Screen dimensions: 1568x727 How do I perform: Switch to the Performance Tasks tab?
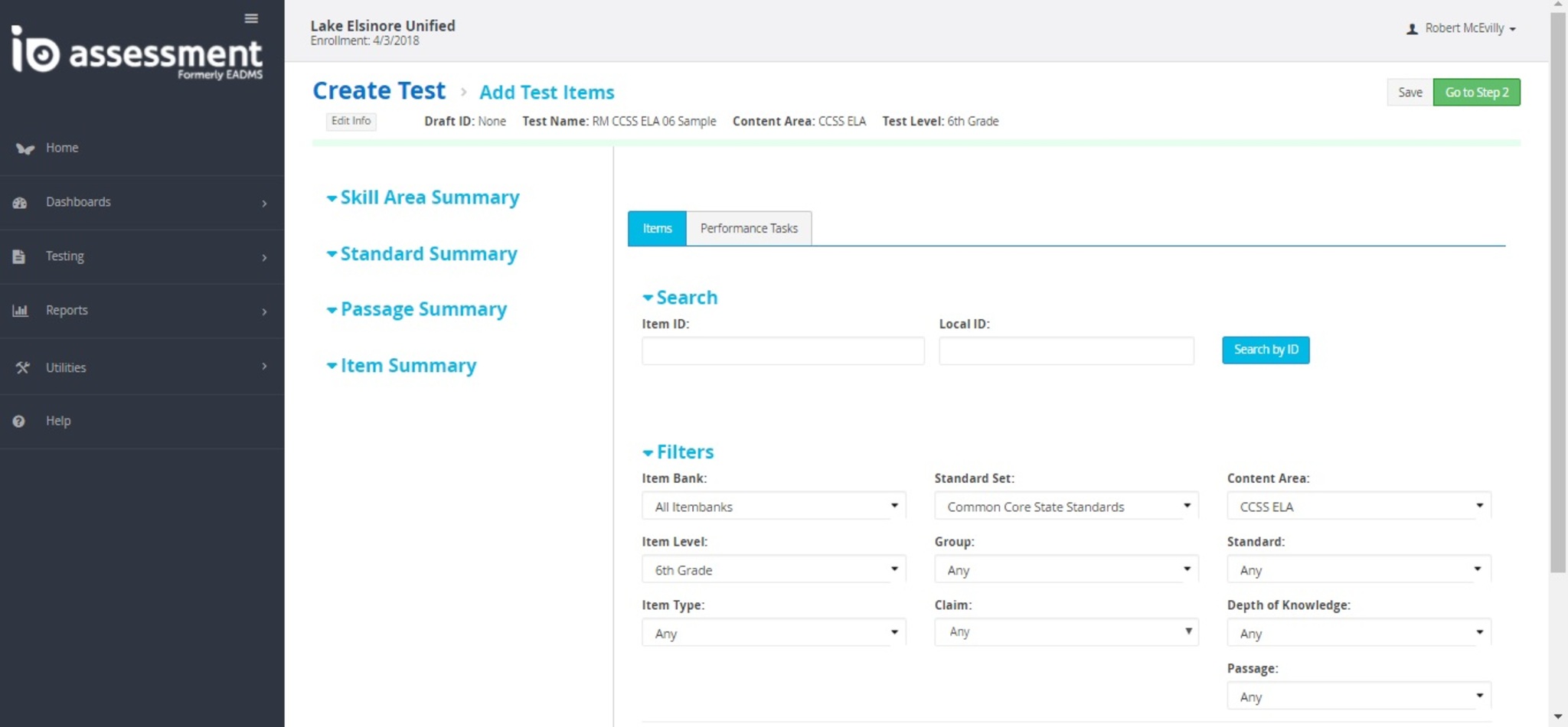tap(748, 229)
